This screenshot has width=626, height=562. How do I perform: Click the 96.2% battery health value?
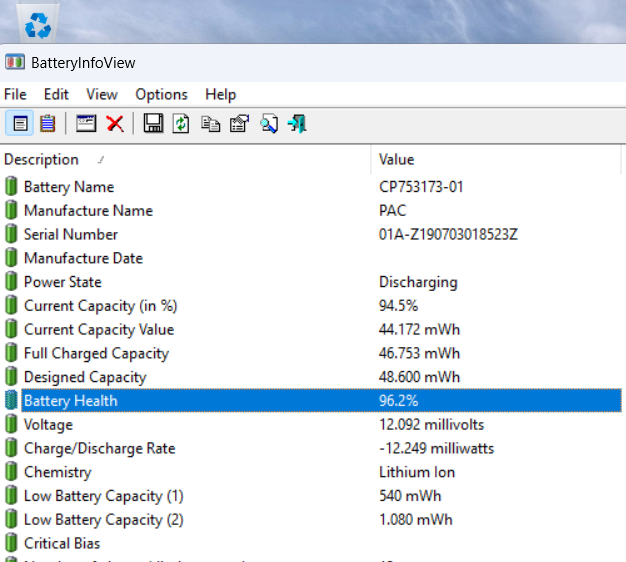(398, 400)
